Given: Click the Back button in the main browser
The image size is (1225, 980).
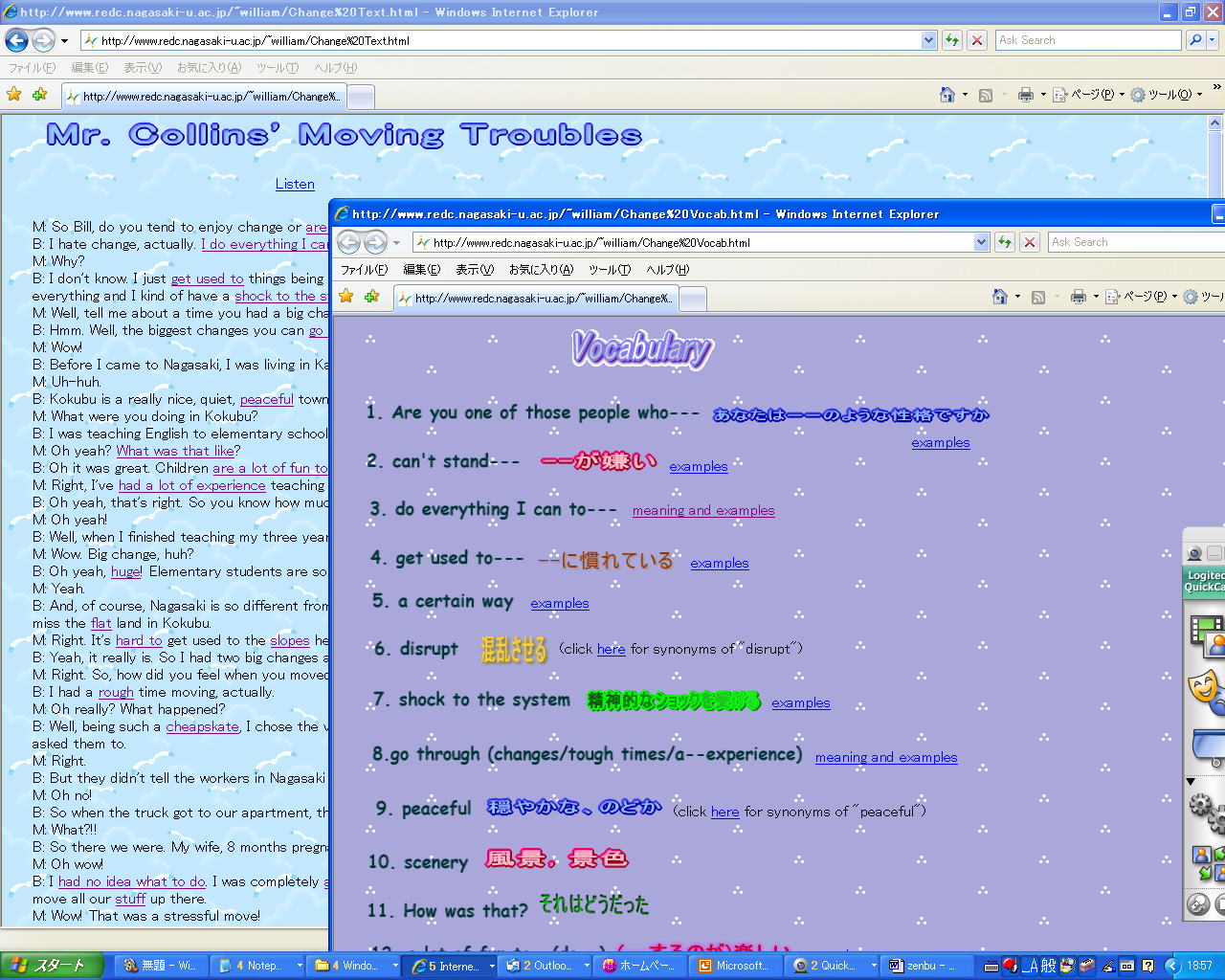Looking at the screenshot, I should 16,40.
